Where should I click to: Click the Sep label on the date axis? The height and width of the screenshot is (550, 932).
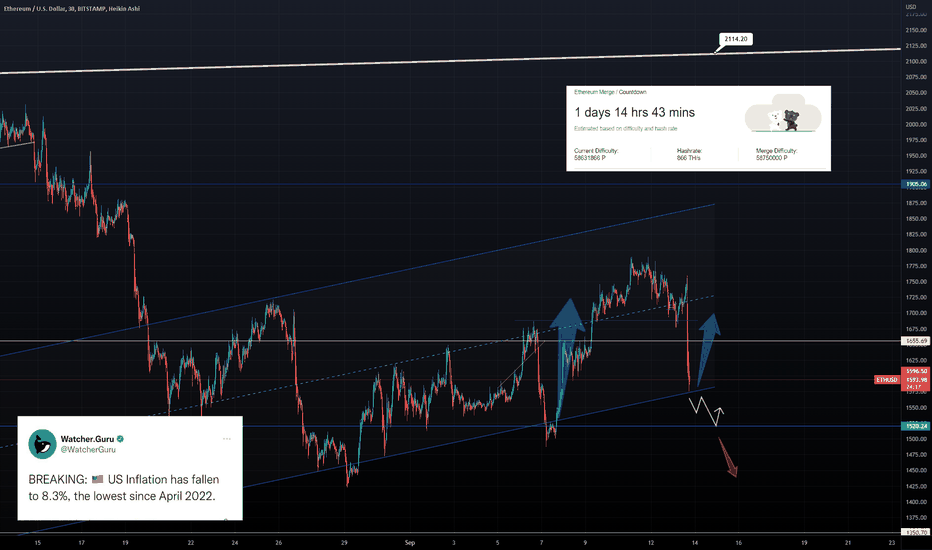pyautogui.click(x=410, y=543)
